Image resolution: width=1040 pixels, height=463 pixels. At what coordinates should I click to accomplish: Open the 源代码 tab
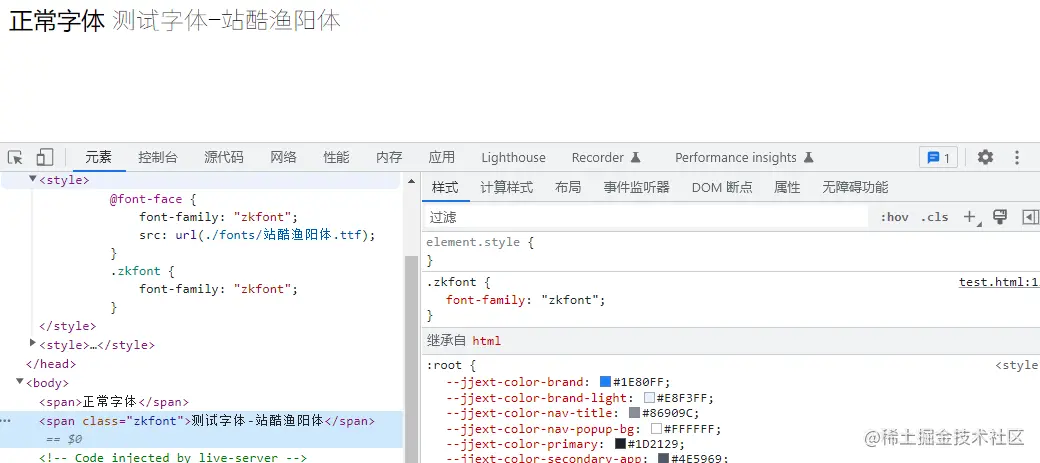224,157
